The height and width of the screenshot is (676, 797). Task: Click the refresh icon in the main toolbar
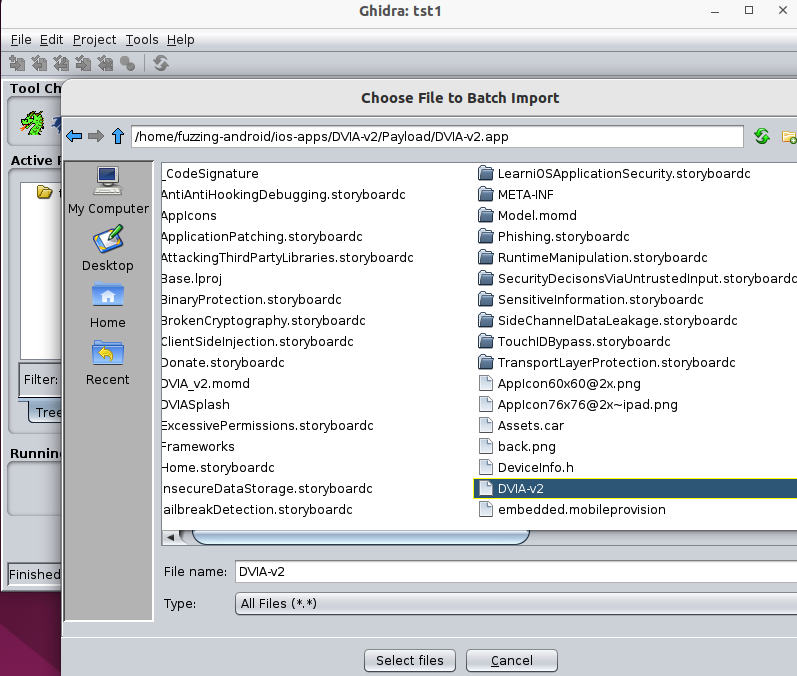(161, 63)
